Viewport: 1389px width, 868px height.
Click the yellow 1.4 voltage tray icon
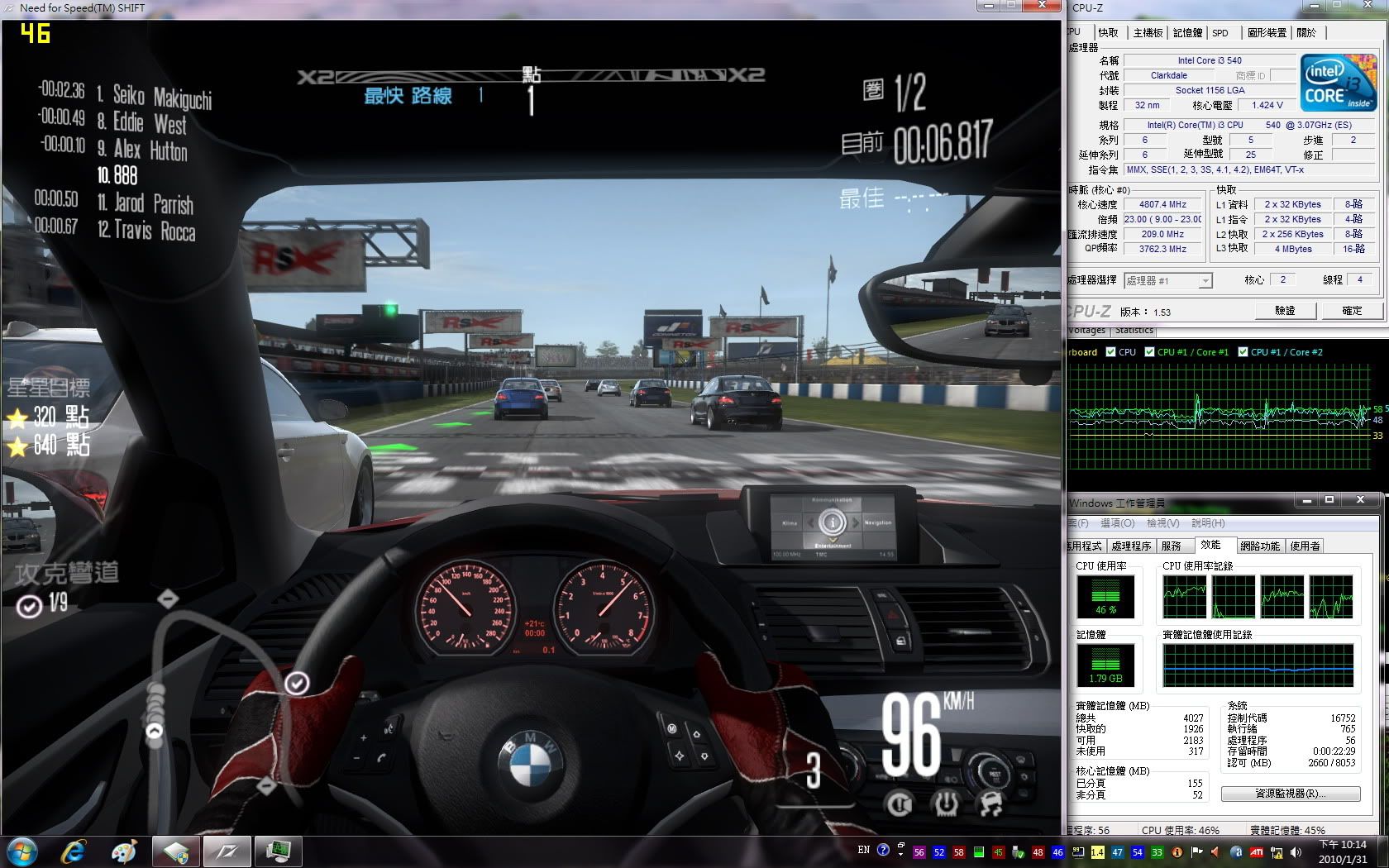click(1097, 852)
